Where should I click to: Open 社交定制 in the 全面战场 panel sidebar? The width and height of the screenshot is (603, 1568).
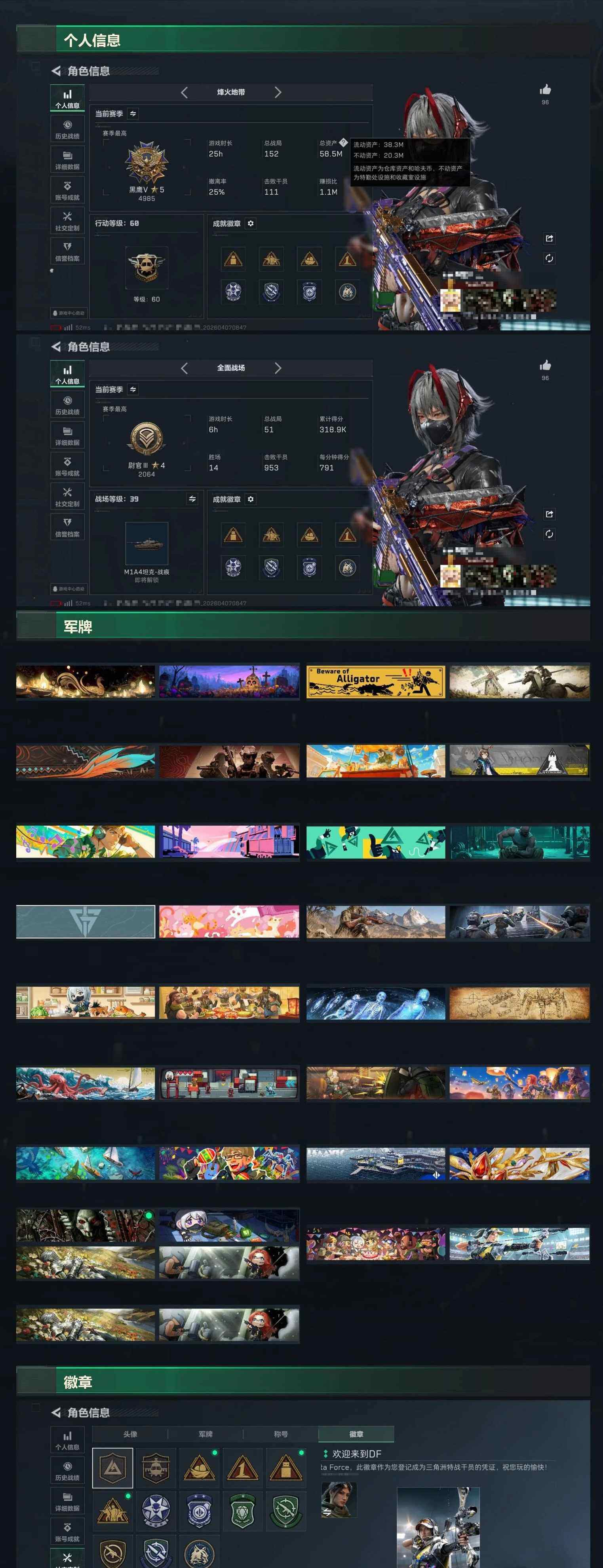pos(67,497)
